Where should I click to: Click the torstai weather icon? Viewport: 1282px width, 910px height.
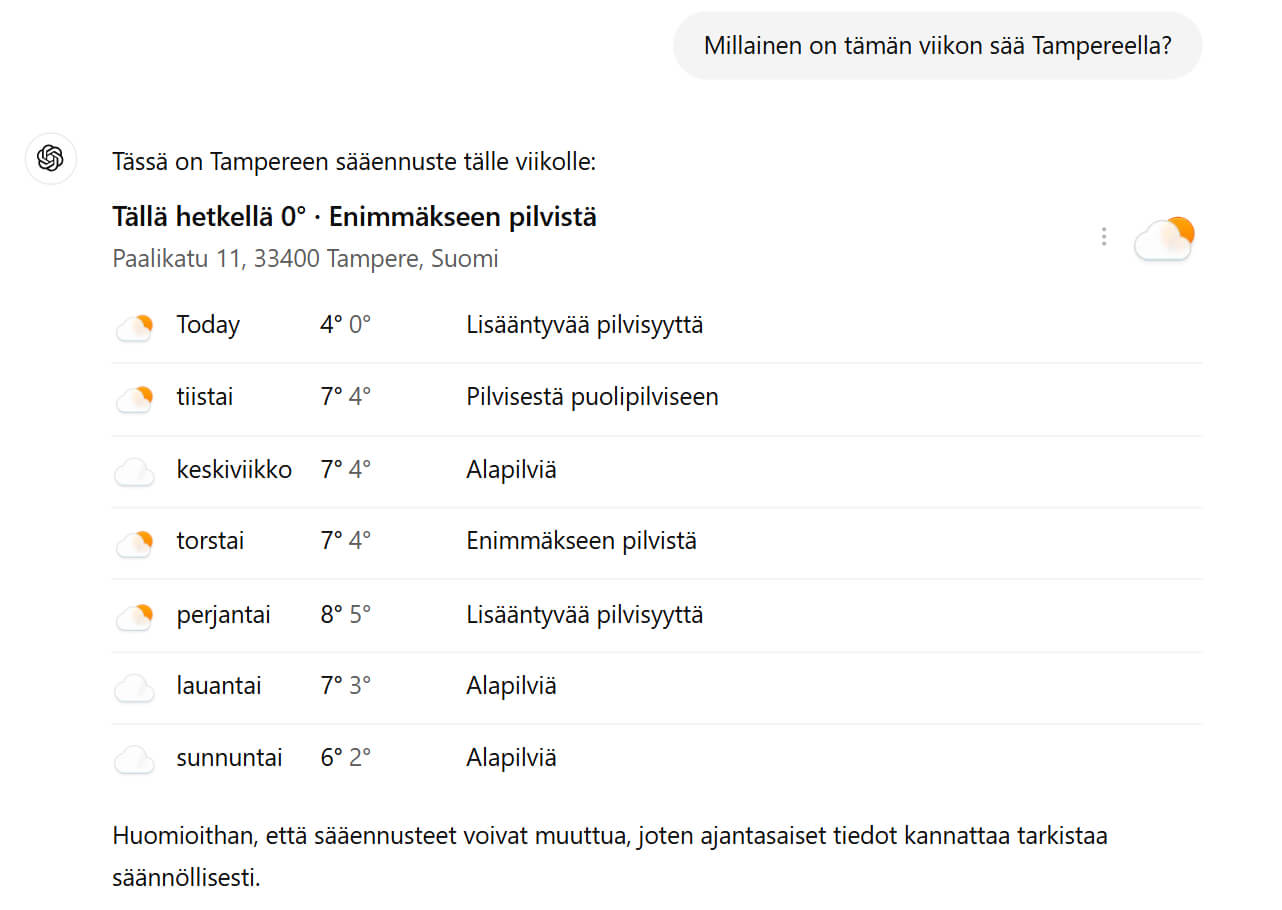point(134,543)
